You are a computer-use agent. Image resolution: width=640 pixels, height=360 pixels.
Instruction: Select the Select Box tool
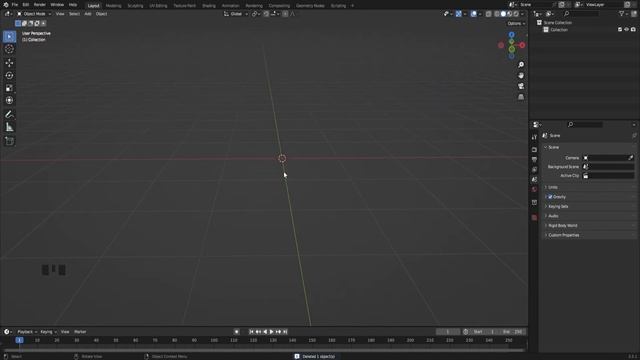[x=9, y=36]
